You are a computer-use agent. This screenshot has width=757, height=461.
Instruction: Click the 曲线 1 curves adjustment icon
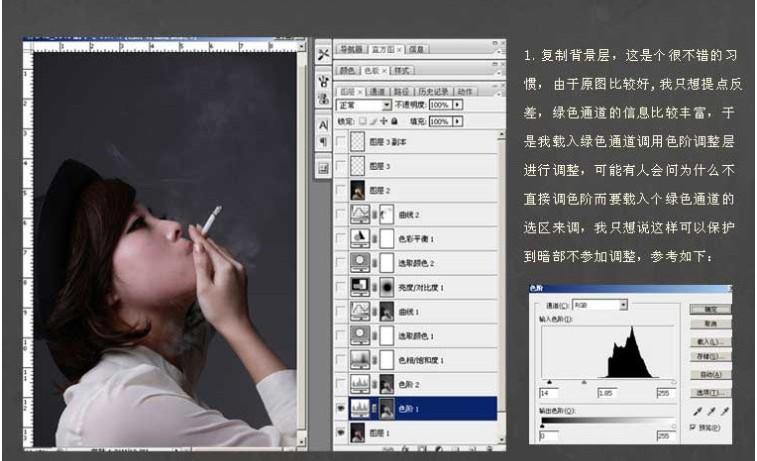(x=360, y=311)
